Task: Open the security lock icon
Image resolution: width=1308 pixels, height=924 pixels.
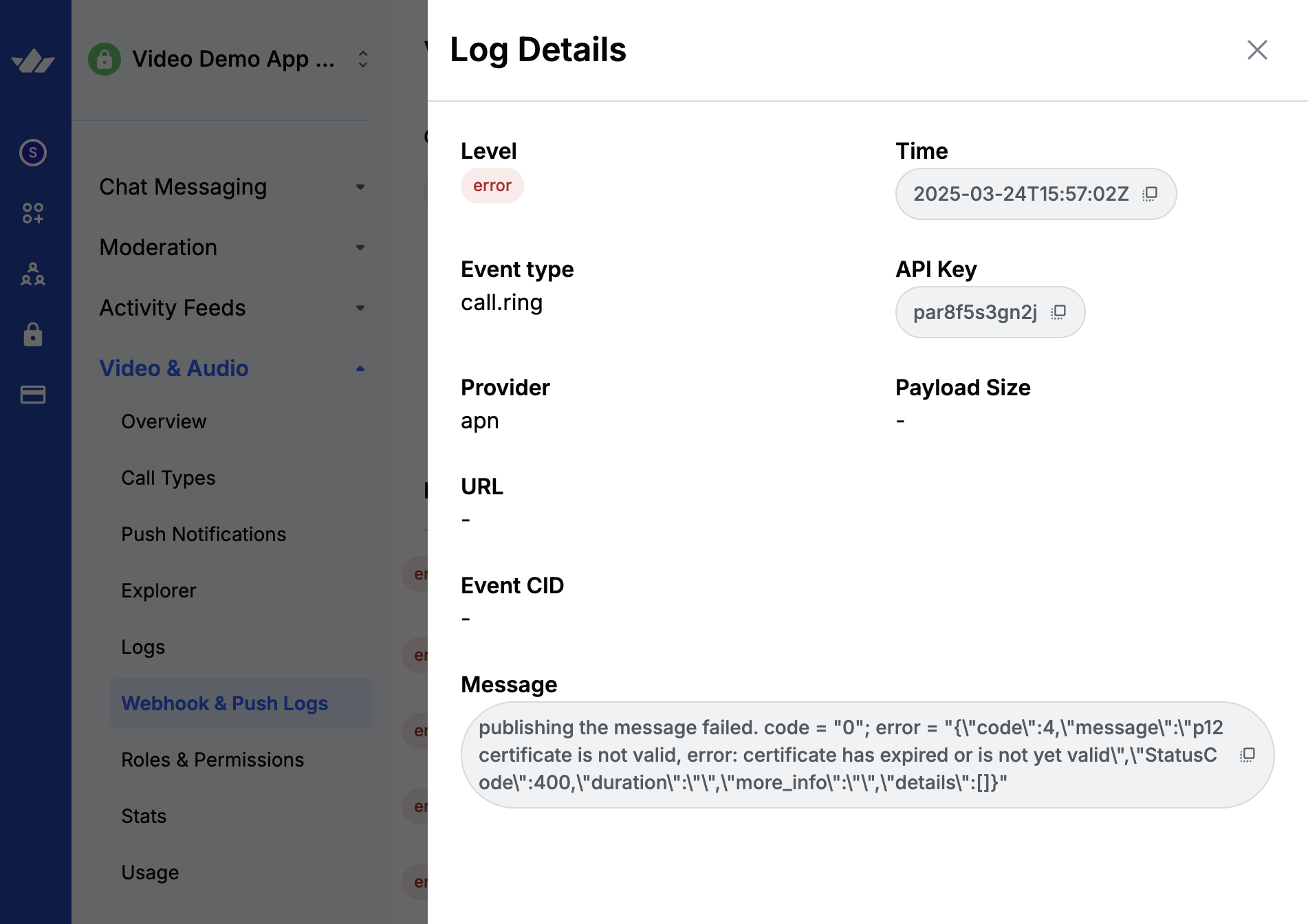Action: pos(32,335)
